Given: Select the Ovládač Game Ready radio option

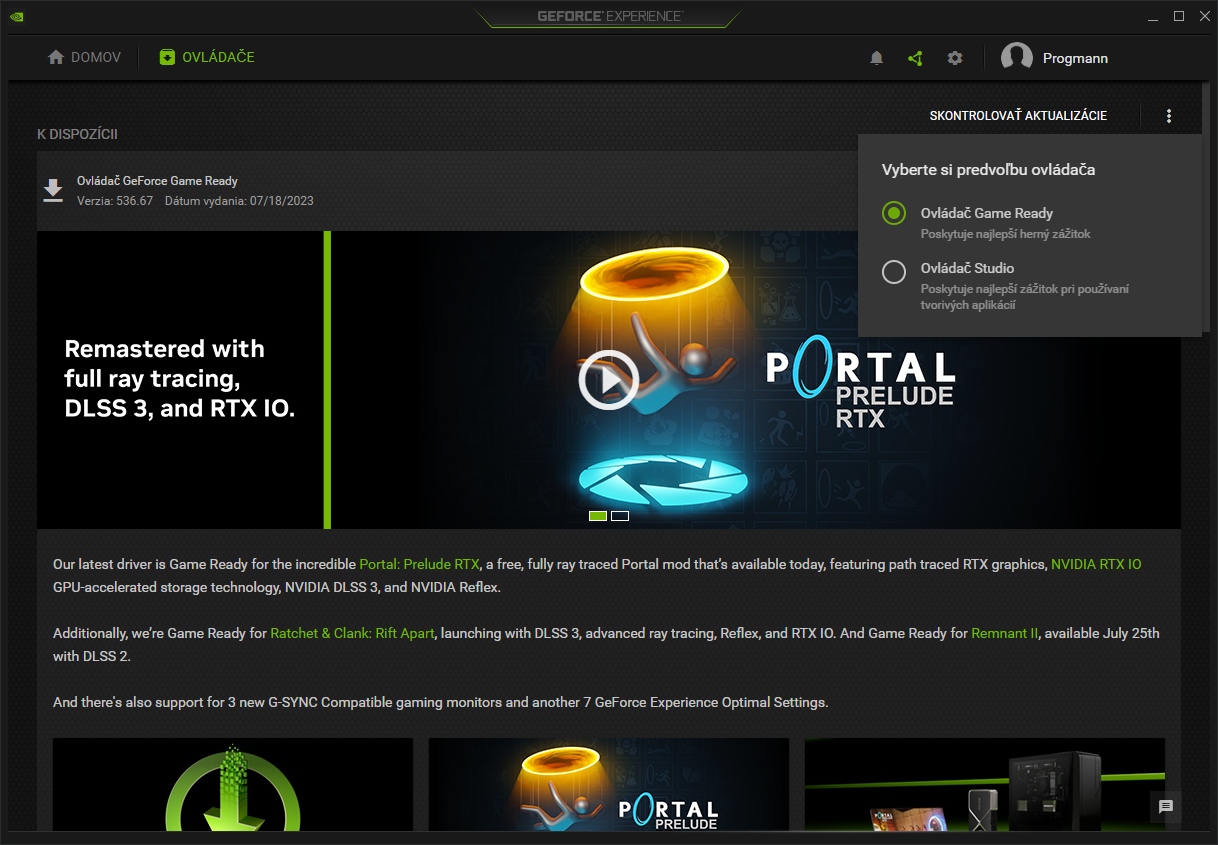Looking at the screenshot, I should click(894, 213).
